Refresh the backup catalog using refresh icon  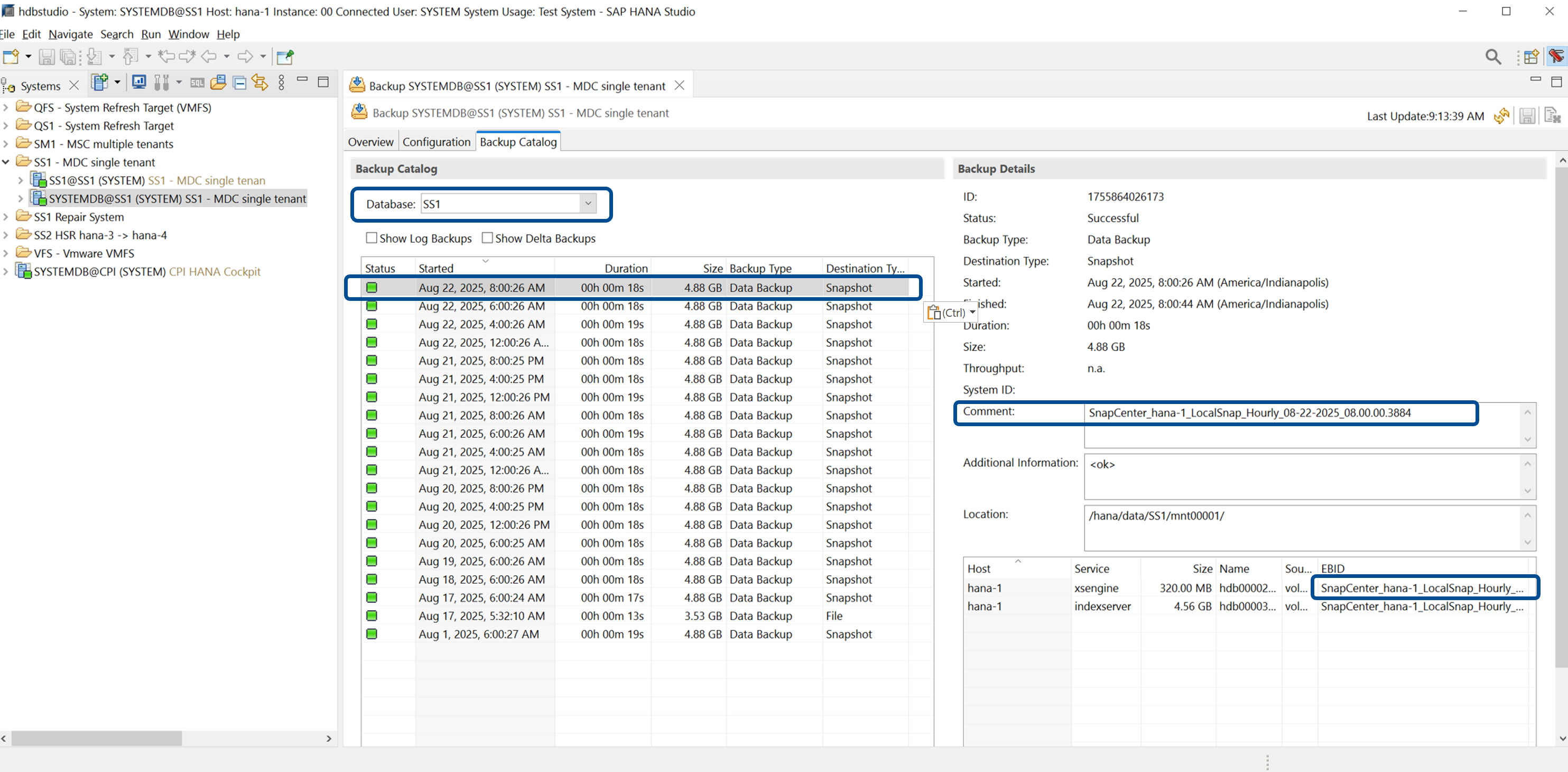1501,116
